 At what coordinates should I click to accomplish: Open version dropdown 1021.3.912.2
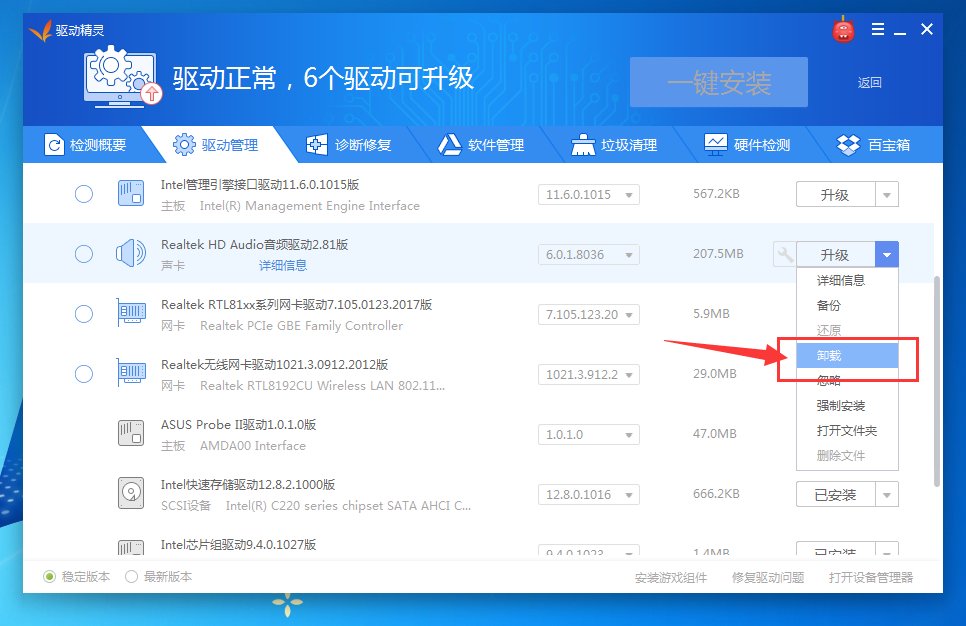(588, 375)
